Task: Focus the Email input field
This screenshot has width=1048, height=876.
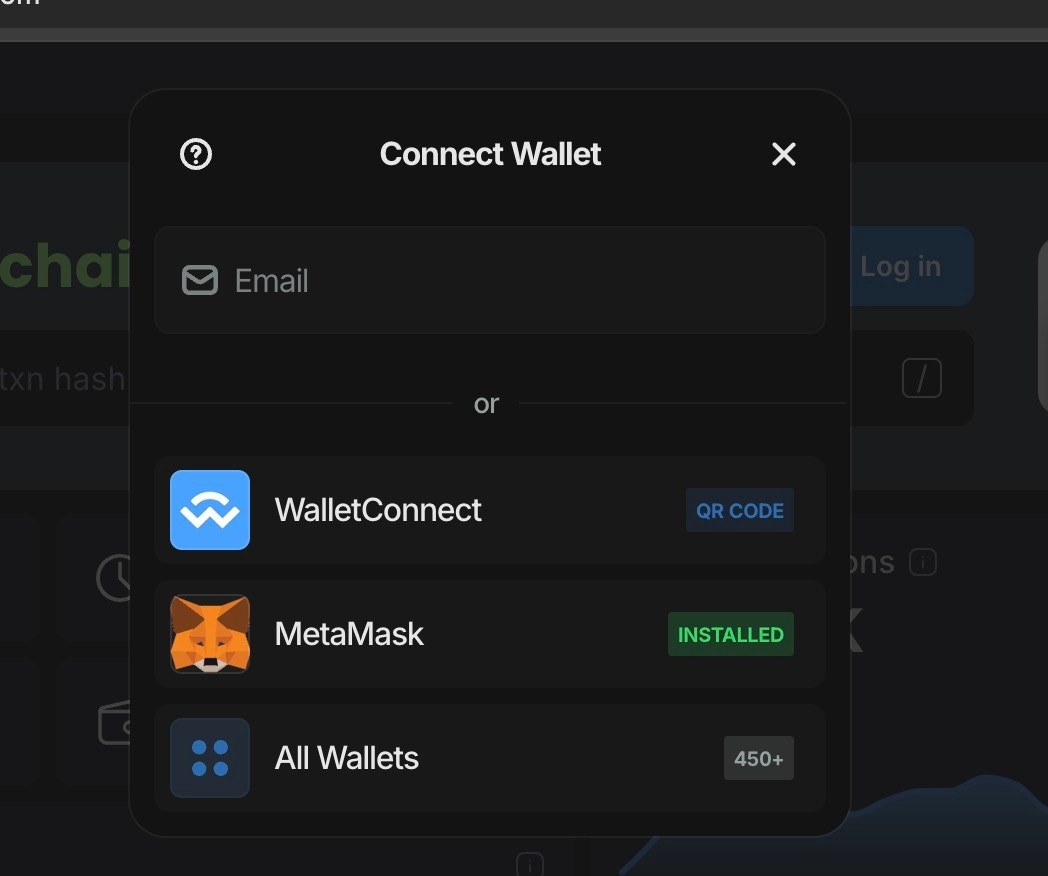Action: 490,280
